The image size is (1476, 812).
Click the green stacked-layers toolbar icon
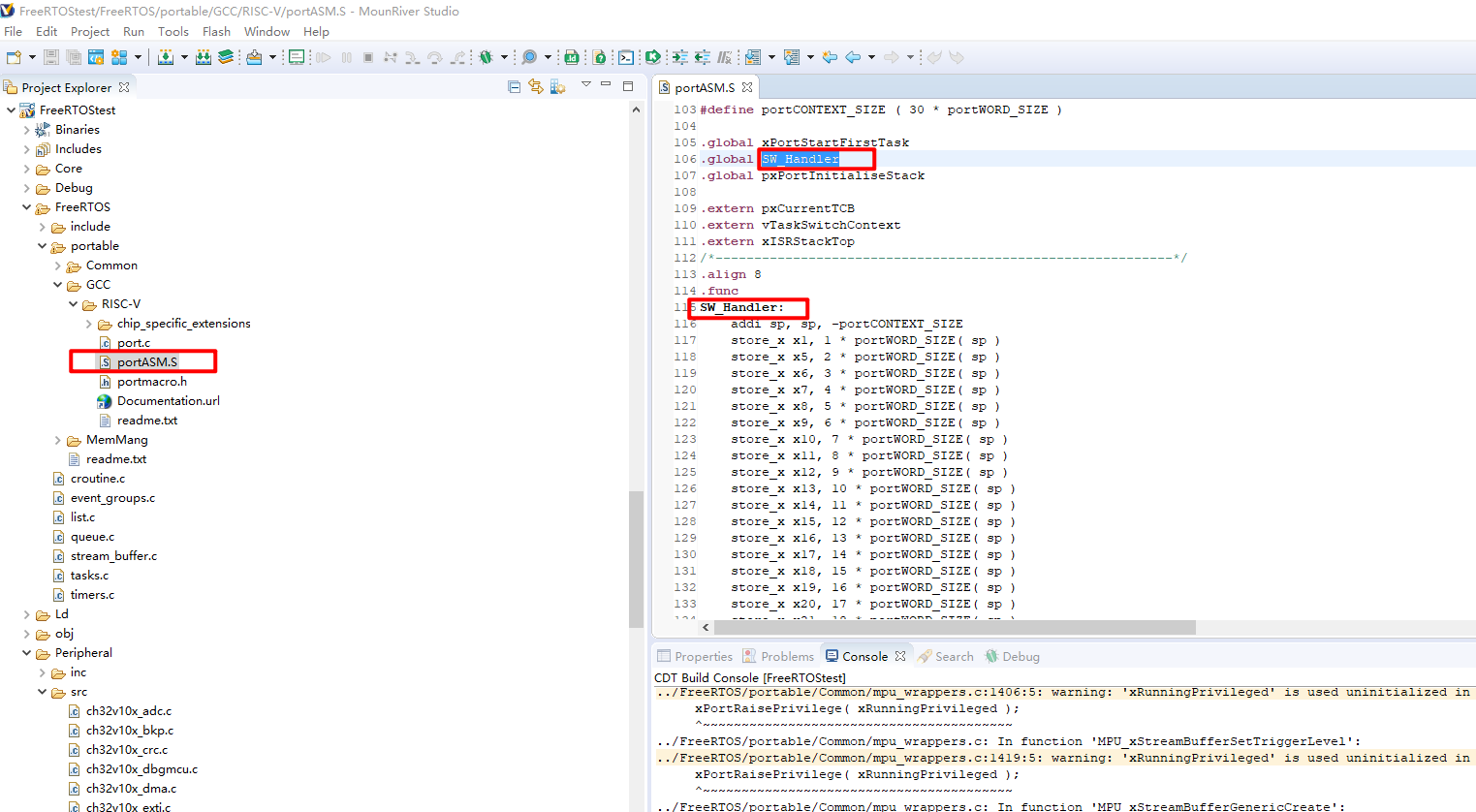click(x=226, y=57)
